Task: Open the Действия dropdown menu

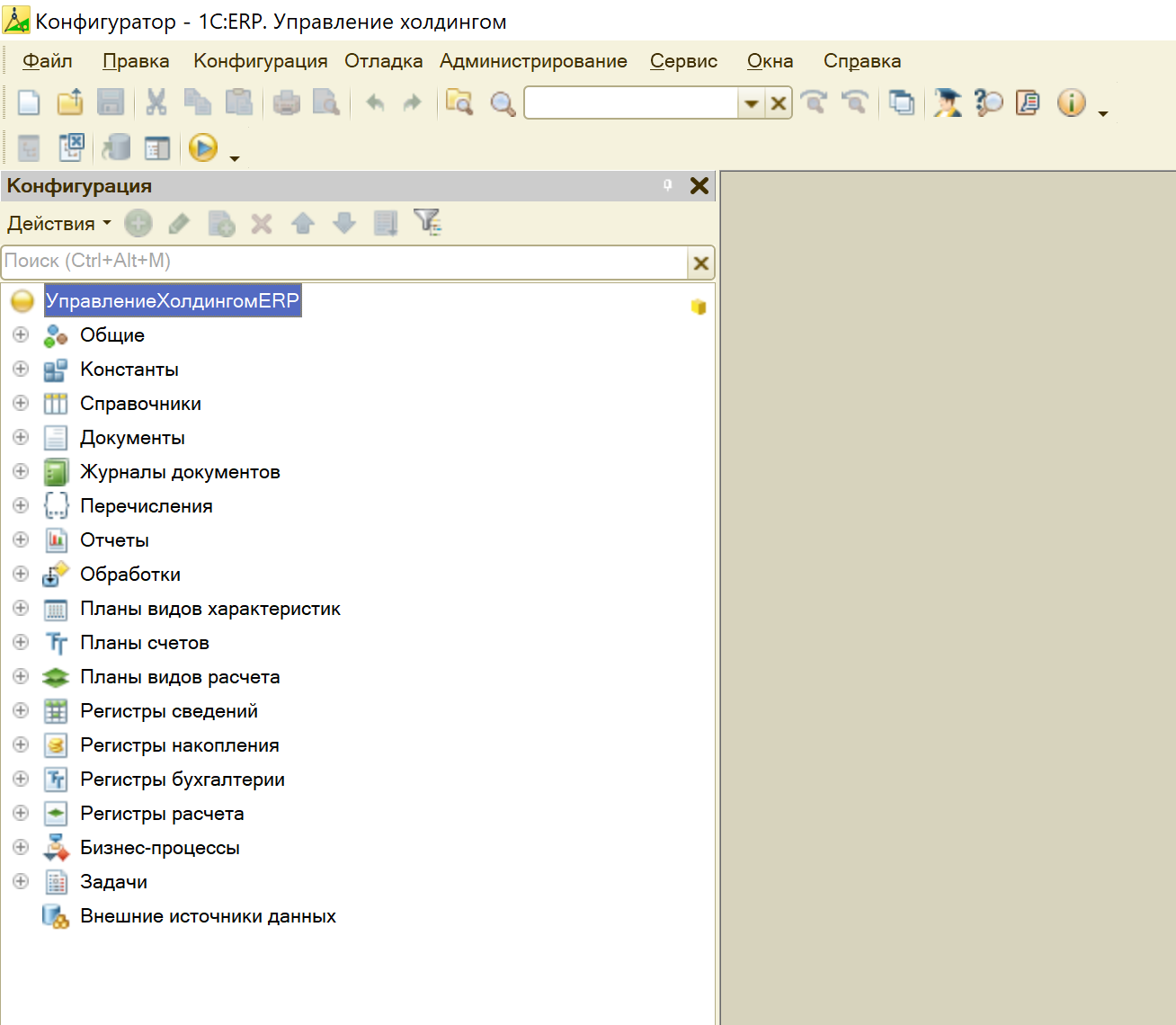Action: tap(59, 224)
